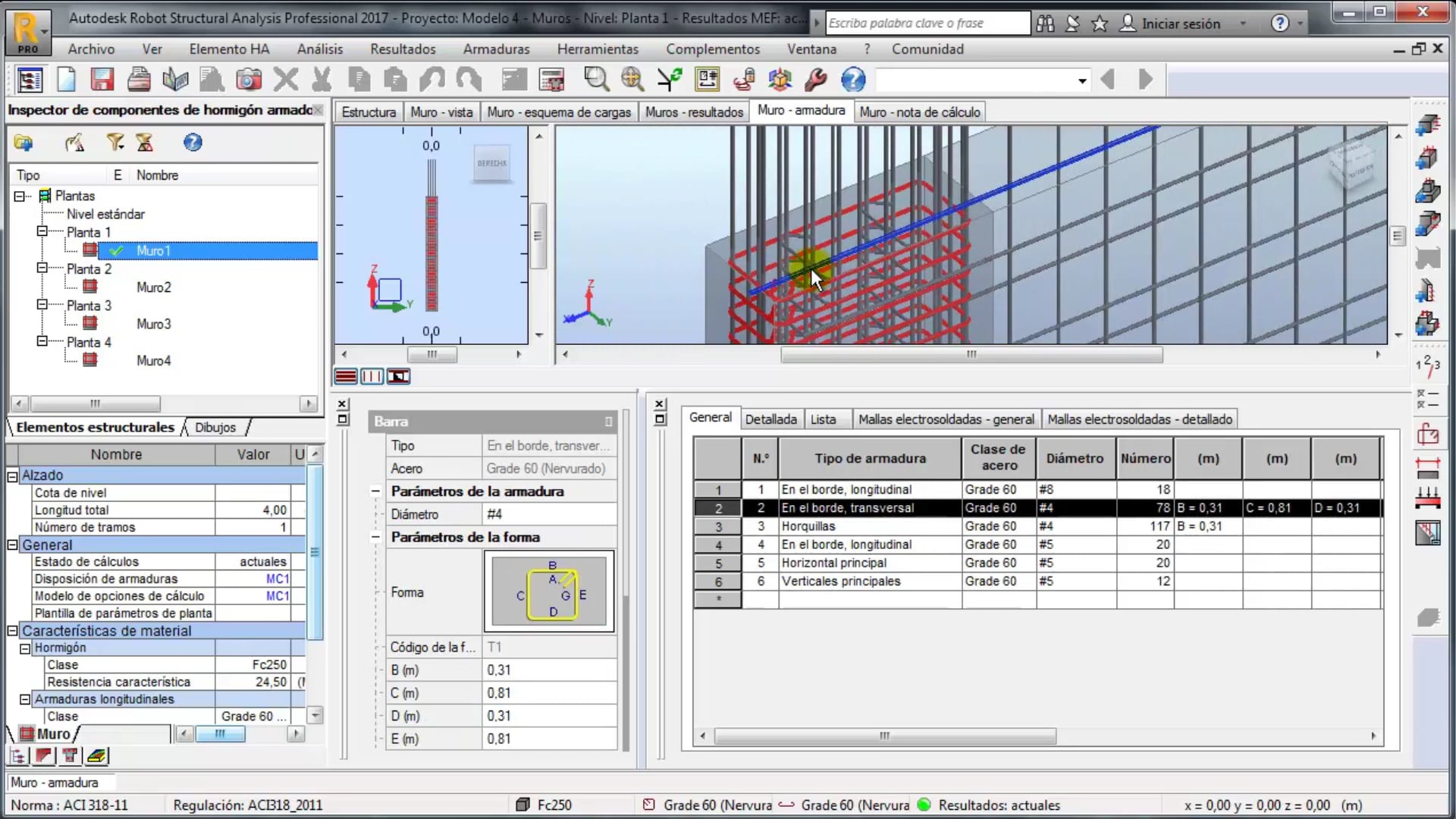Toggle the single-view display mode button
Viewport: 1456px width, 819px height.
(x=346, y=375)
